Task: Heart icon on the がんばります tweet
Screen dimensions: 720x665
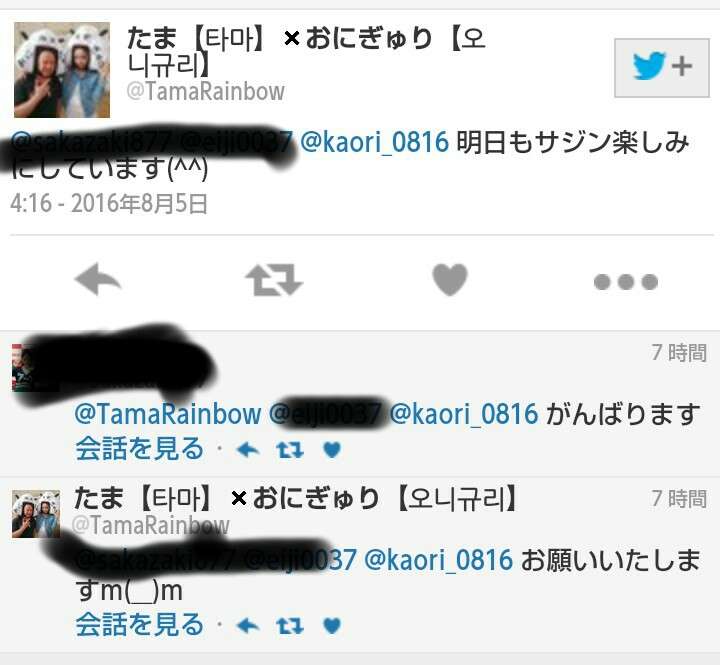Action: (332, 450)
